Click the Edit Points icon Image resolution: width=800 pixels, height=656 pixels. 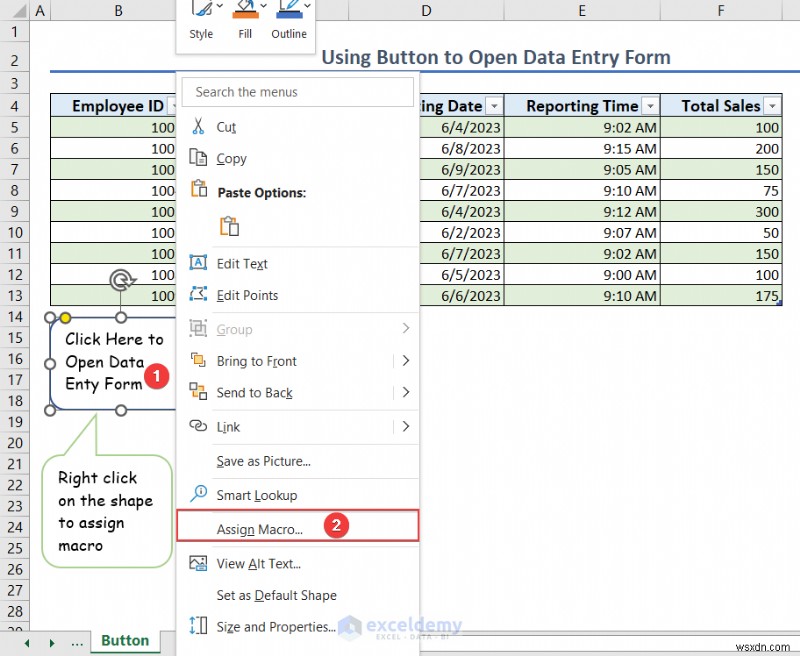pyautogui.click(x=198, y=294)
